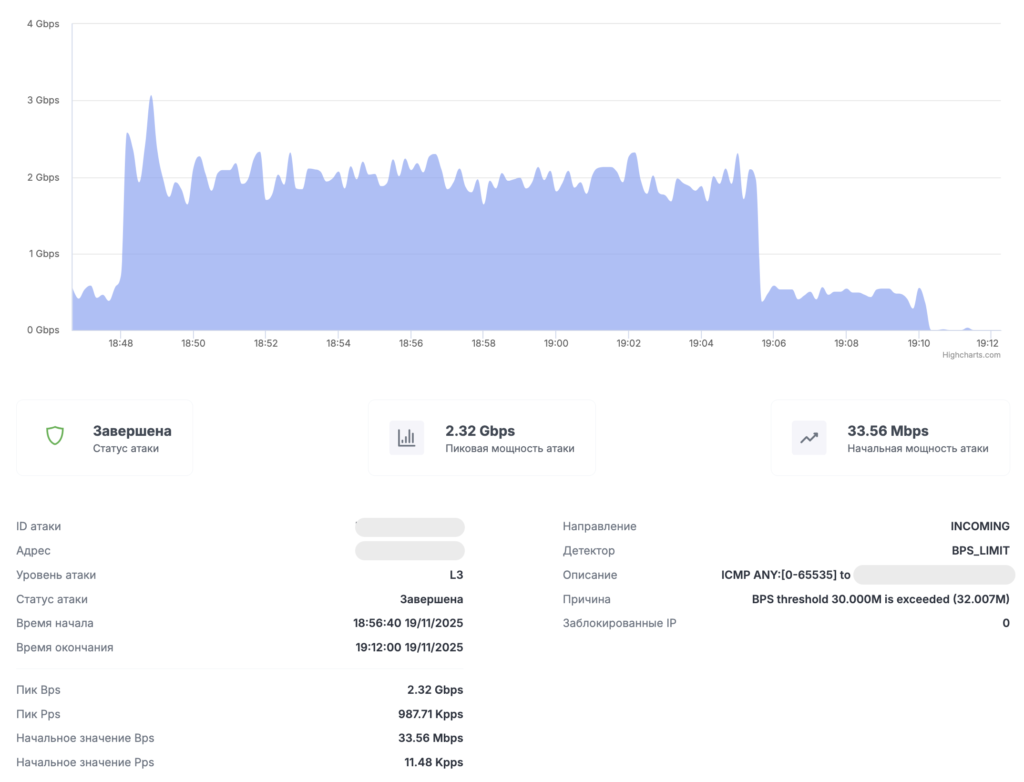
Task: Click the highest traffic spike near 3 Gbps
Action: (x=150, y=98)
